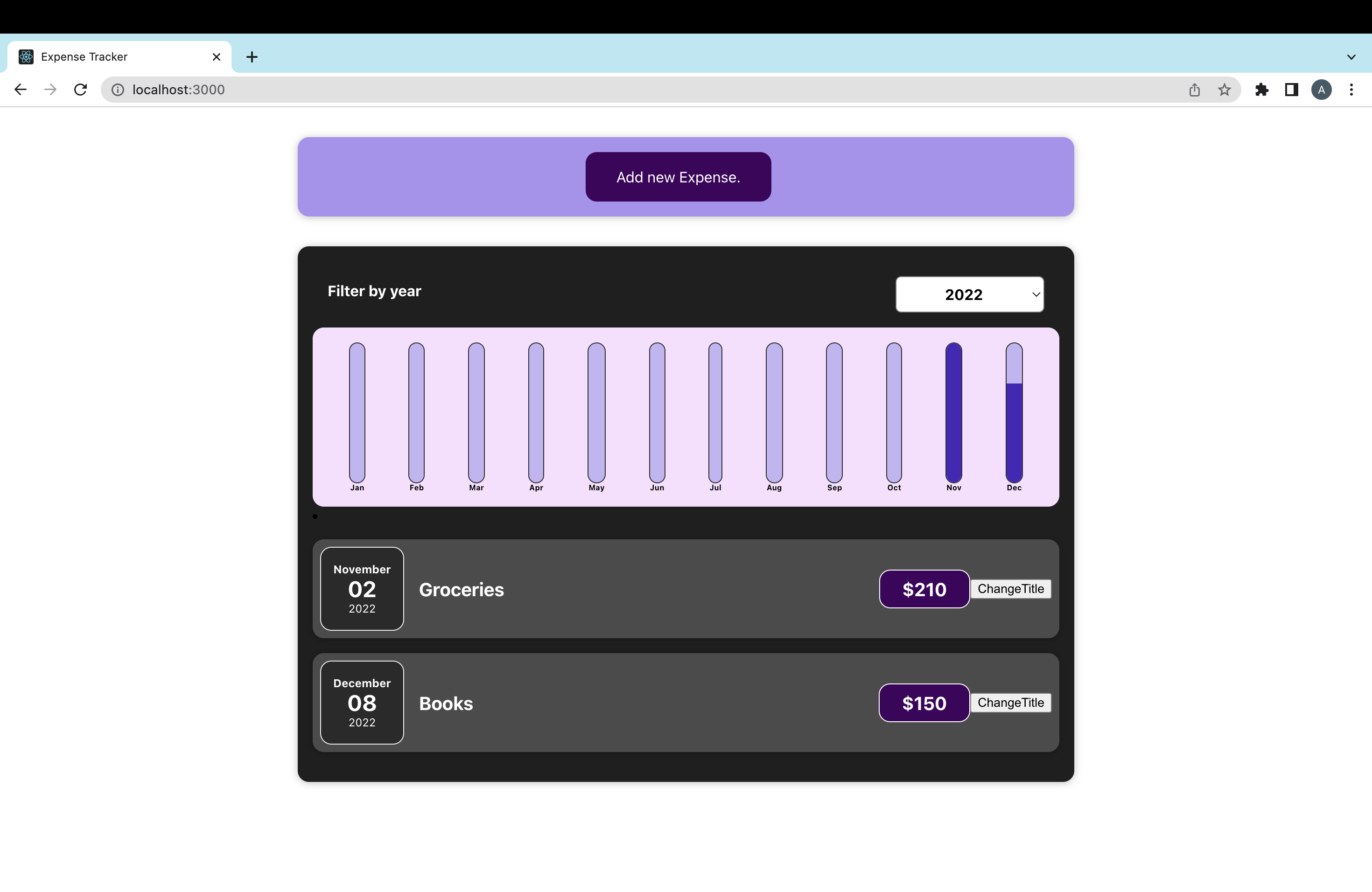Reload the localhost page
Viewport: 1372px width, 892px height.
81,89
